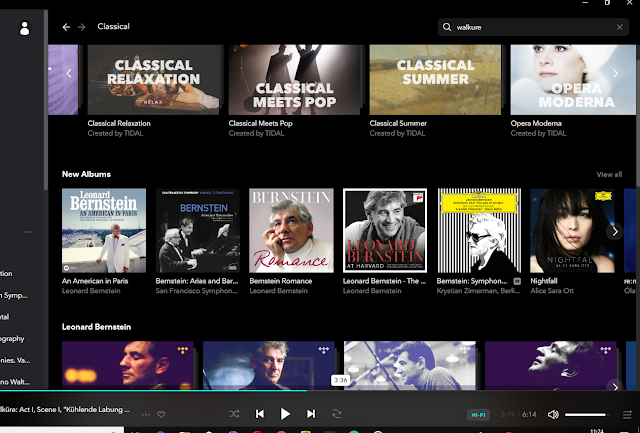Viewport: 640px width, 433px height.
Task: Click San Francisco Symphony artist name
Action: (x=196, y=291)
